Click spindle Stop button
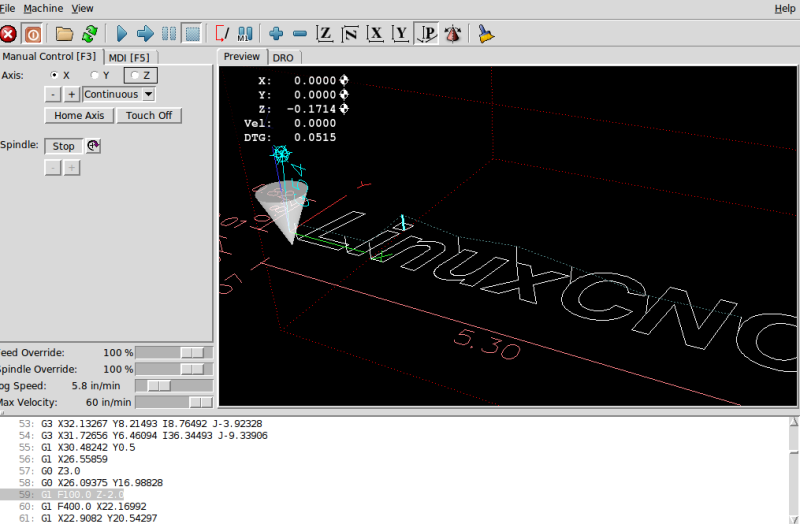 [63, 146]
